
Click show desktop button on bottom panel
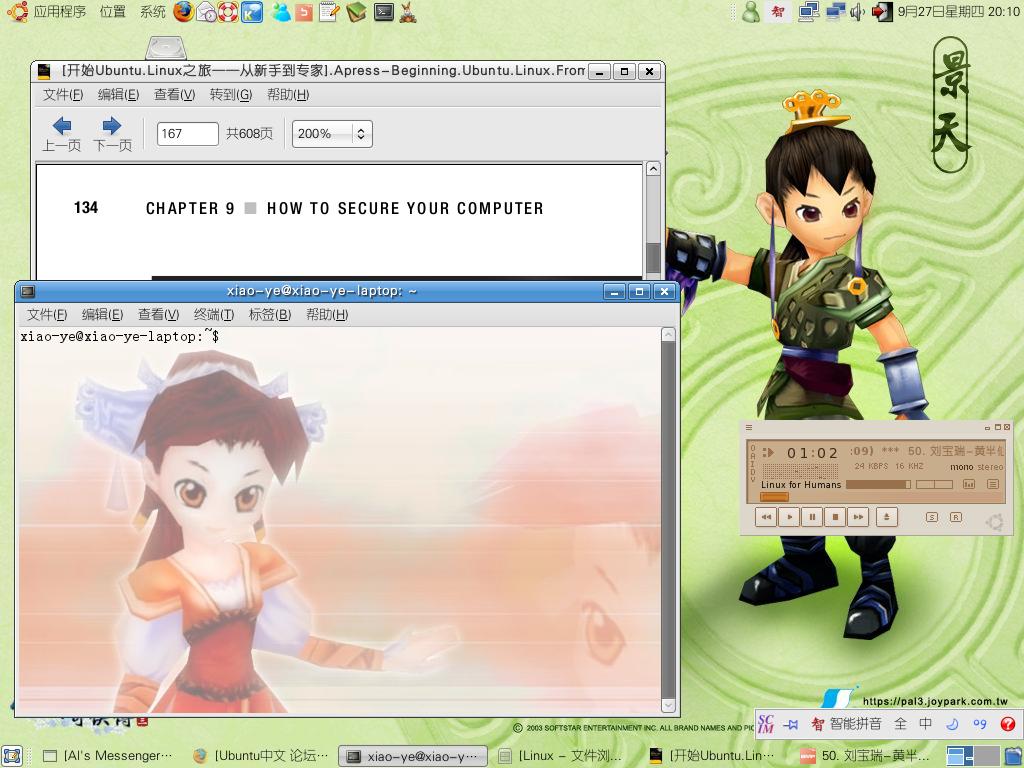click(x=12, y=756)
